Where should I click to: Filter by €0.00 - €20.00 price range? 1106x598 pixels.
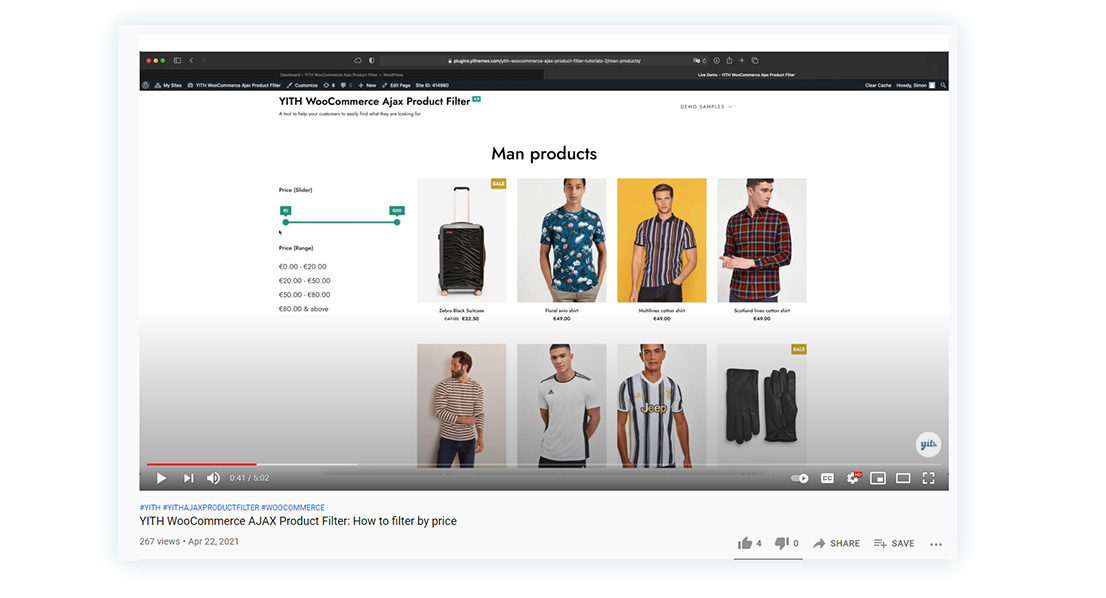[303, 267]
